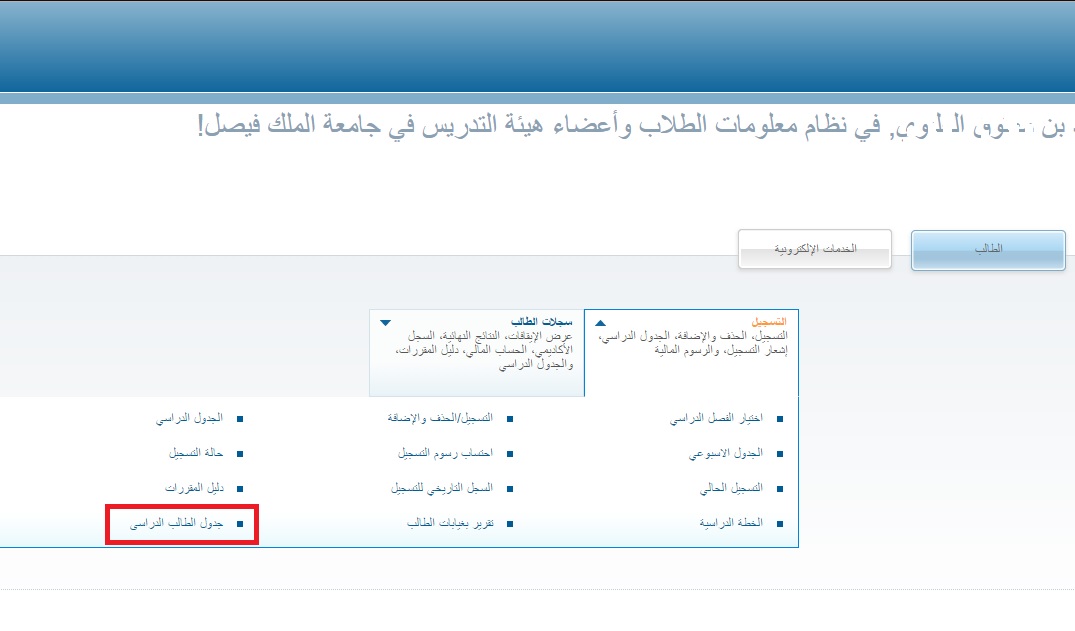This screenshot has width=1075, height=631.
Task: Browse دليل المقررات
Action: (x=193, y=488)
